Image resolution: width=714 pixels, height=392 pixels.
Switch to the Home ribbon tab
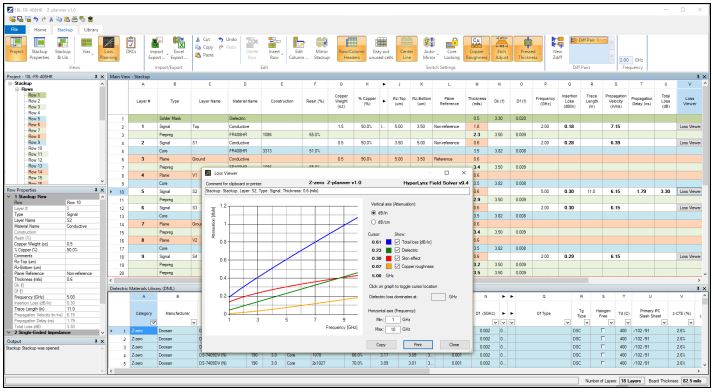click(40, 30)
